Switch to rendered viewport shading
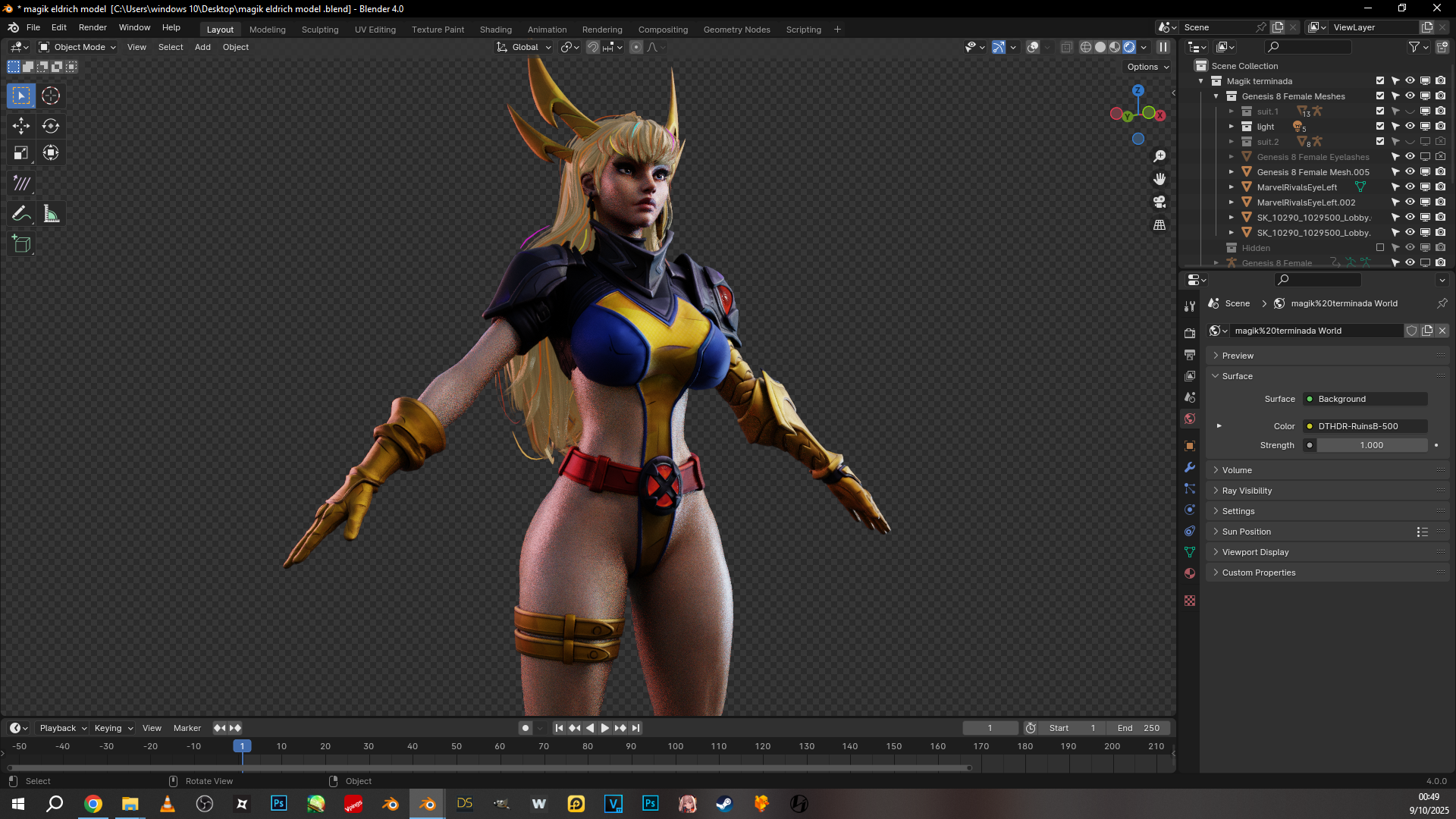This screenshot has width=1456, height=819. coord(1129,47)
